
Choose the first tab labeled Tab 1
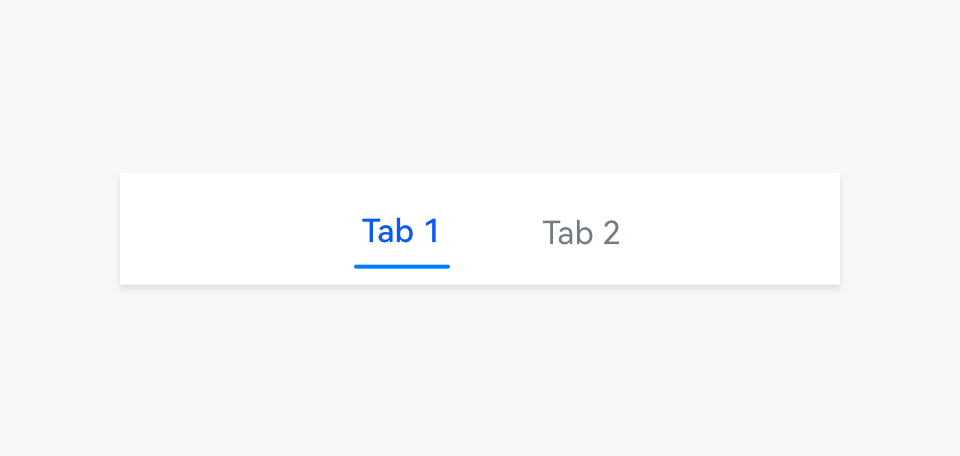pyautogui.click(x=401, y=231)
